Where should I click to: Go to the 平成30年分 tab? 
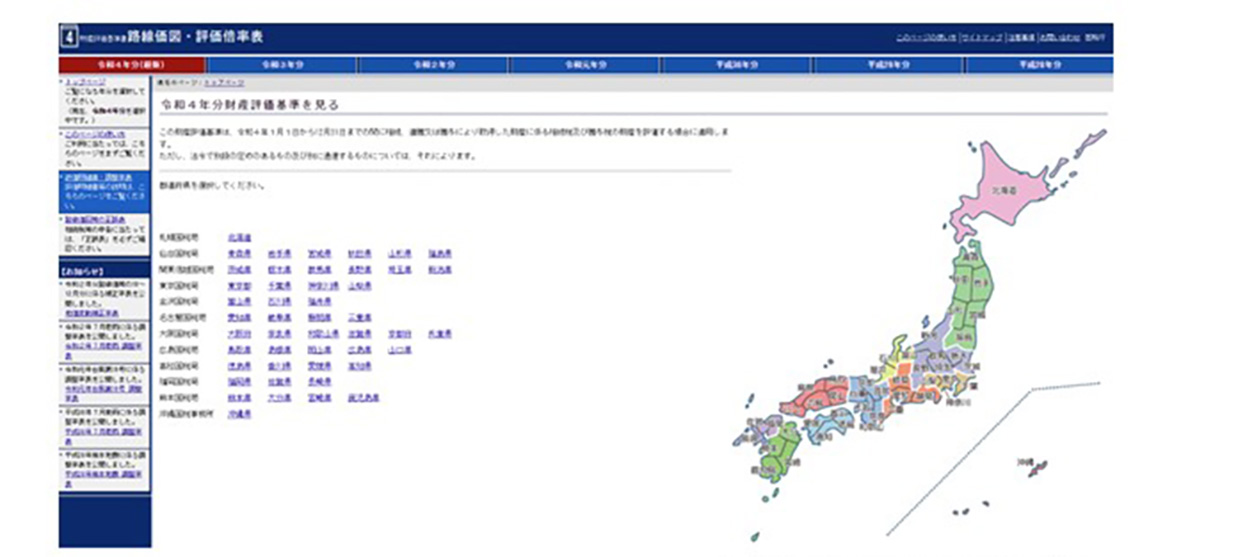[x=738, y=65]
